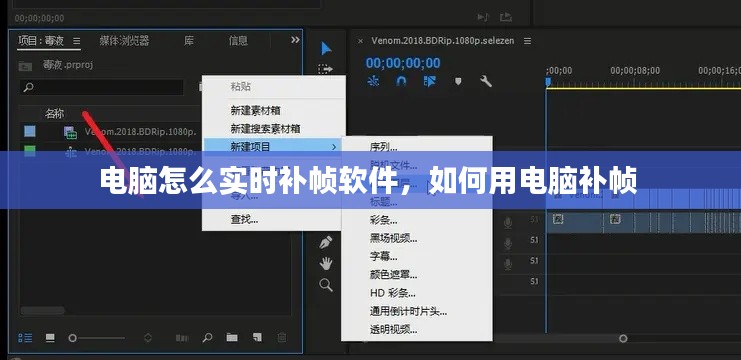The image size is (741, 360).
Task: Open the Venom sequence panel menu
Action: (x=527, y=41)
